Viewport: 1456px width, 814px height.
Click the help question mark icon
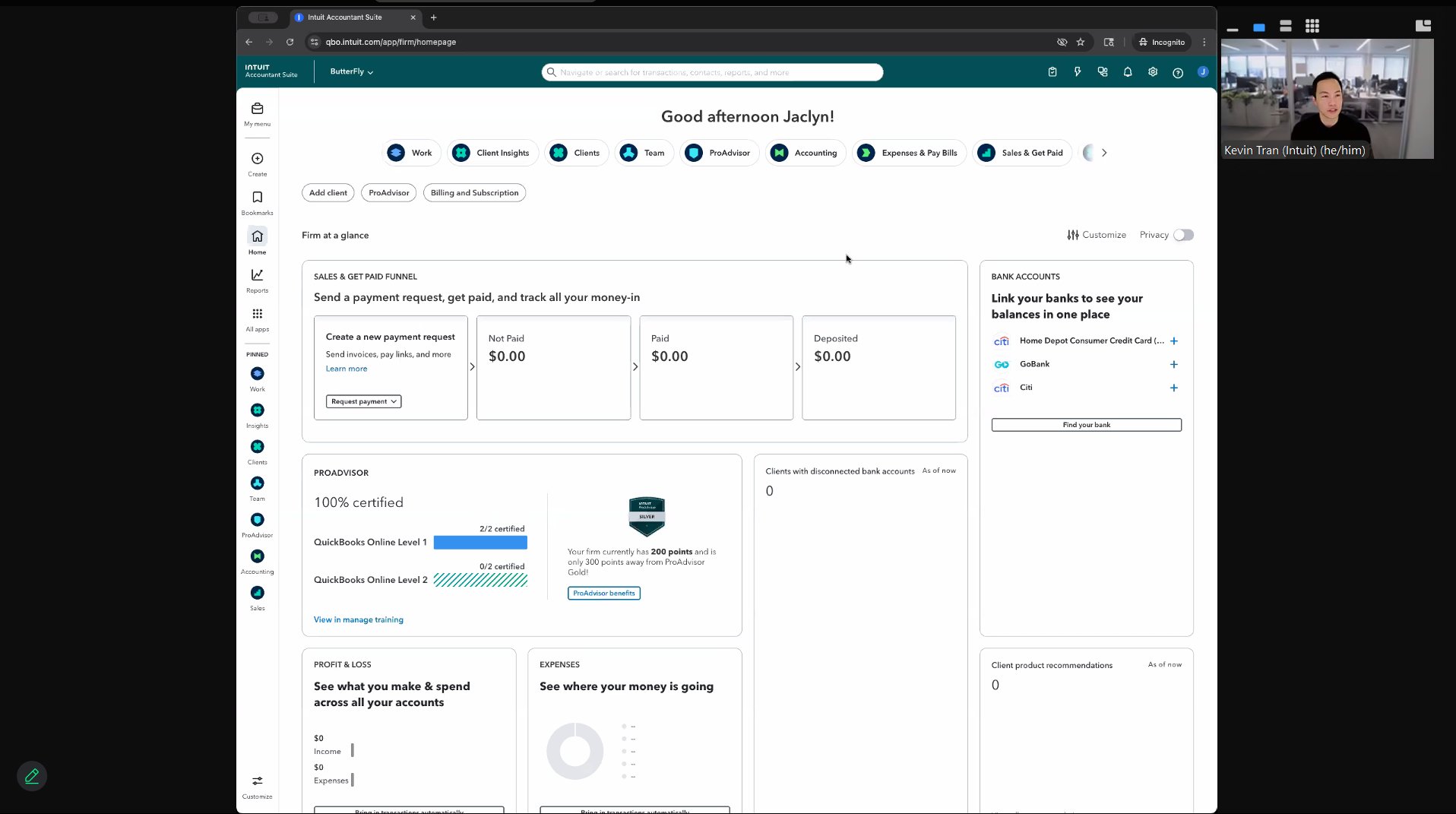[x=1178, y=73]
